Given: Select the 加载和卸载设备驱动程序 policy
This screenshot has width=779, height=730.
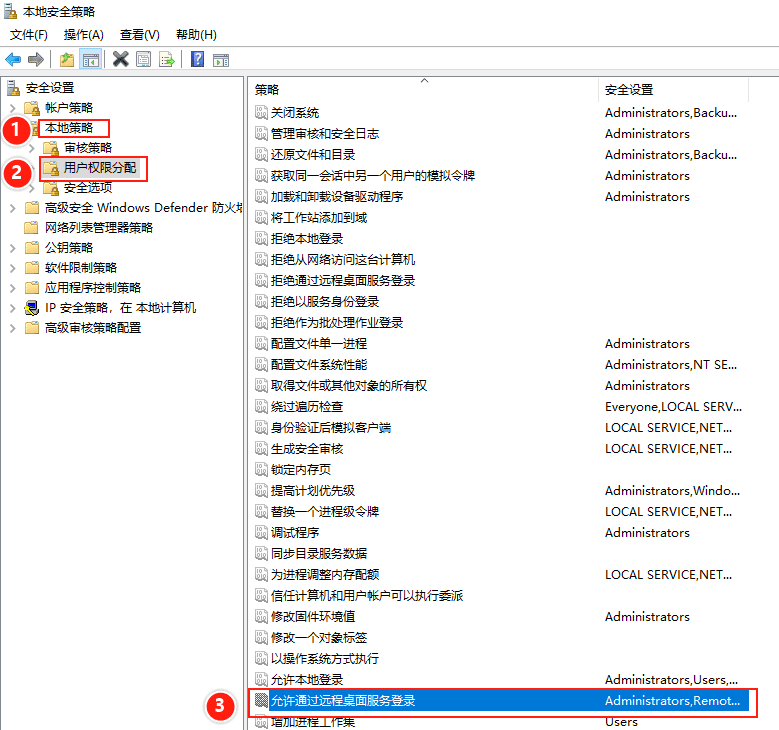Looking at the screenshot, I should click(x=336, y=197).
